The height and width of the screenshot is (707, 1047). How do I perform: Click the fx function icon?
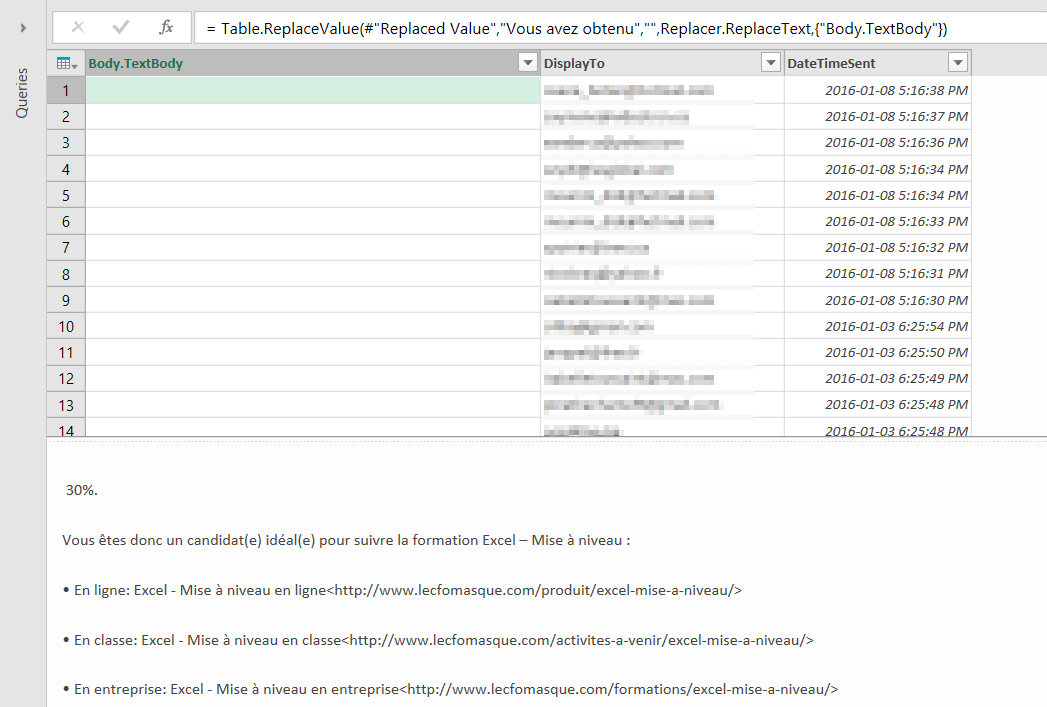(x=166, y=27)
